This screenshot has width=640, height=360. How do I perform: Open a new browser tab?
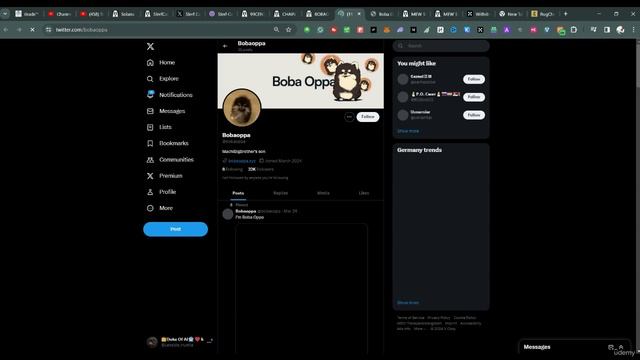(x=566, y=13)
